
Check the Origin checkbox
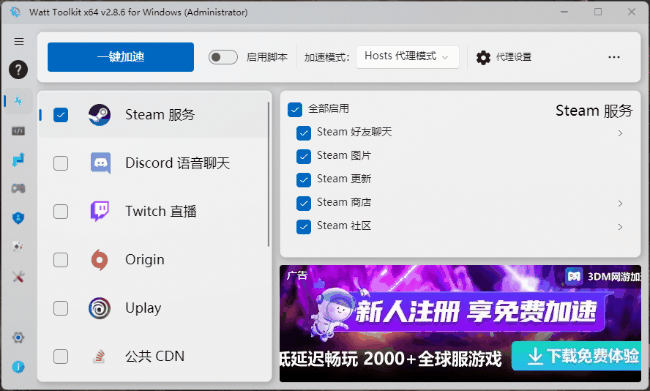pos(61,260)
